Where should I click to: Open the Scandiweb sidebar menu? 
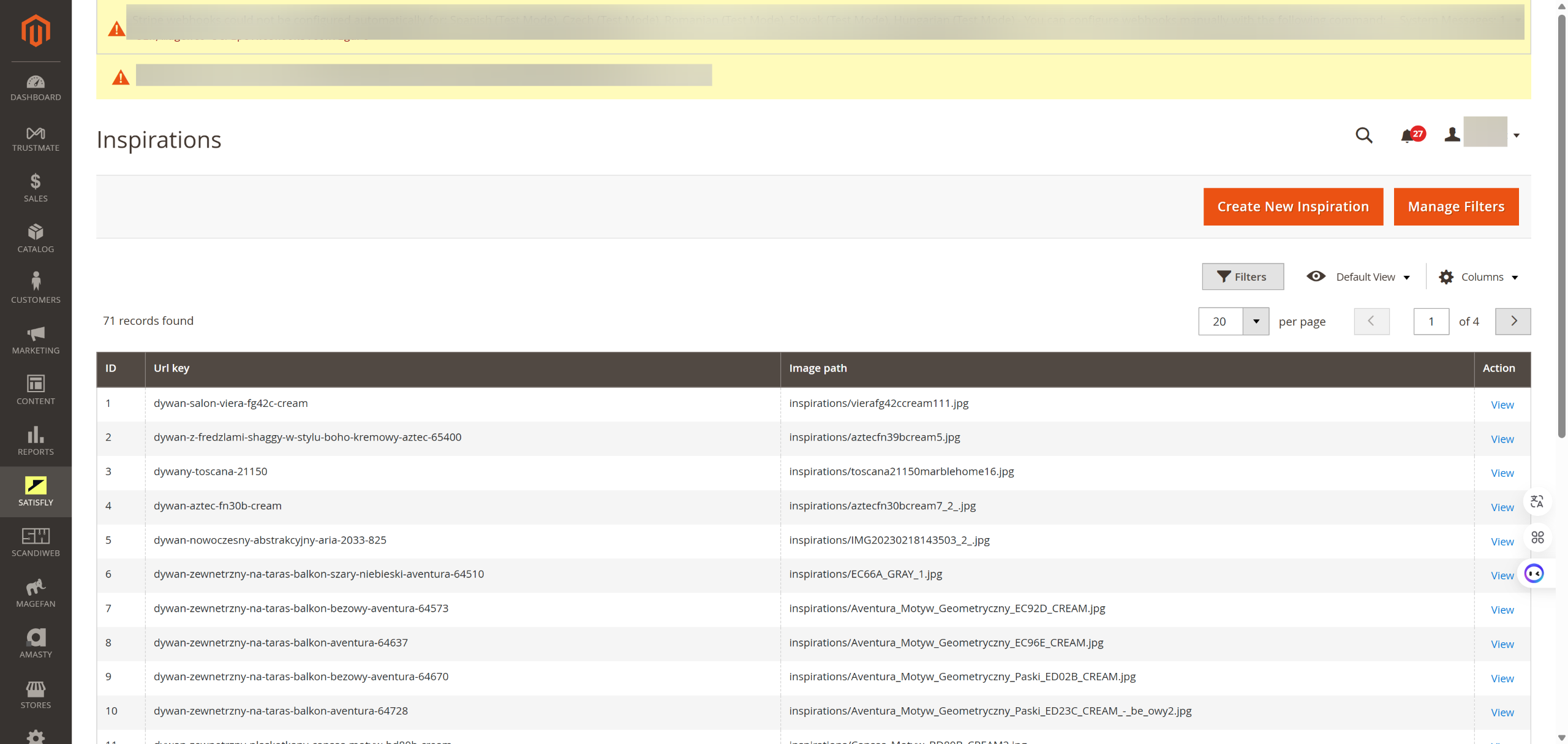(x=36, y=542)
